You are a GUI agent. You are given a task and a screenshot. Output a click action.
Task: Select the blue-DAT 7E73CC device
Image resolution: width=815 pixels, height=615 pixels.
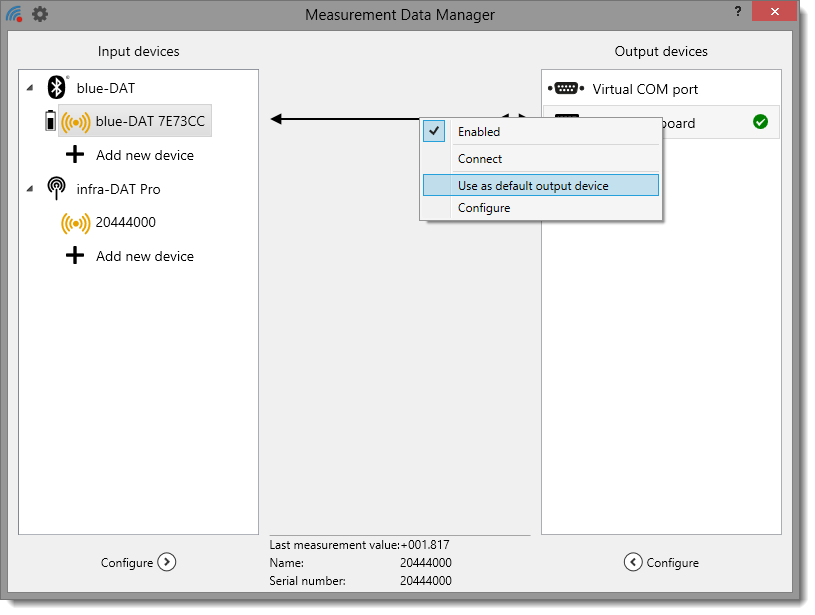point(150,122)
